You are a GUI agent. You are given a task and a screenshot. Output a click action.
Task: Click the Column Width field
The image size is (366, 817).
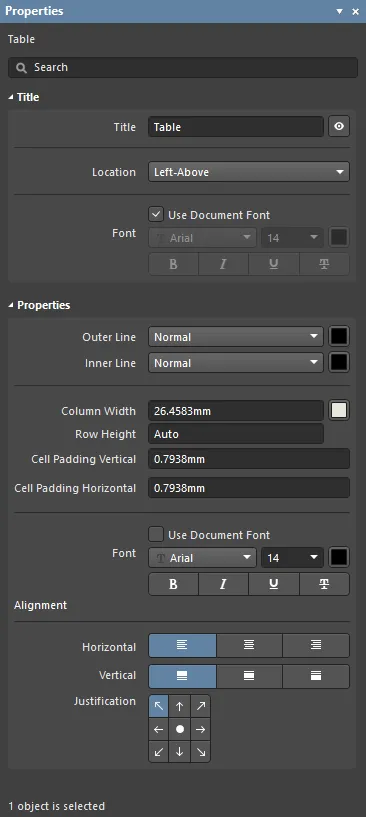tap(236, 411)
